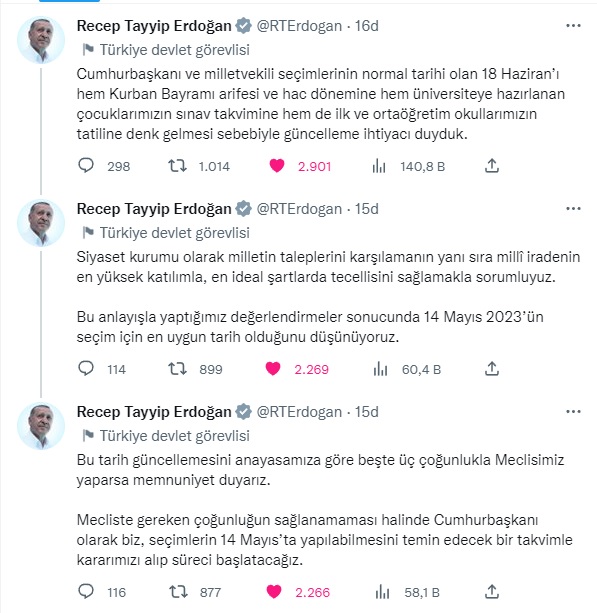Retweet the tweet with 877 retweets
597x613 pixels.
(x=177, y=591)
